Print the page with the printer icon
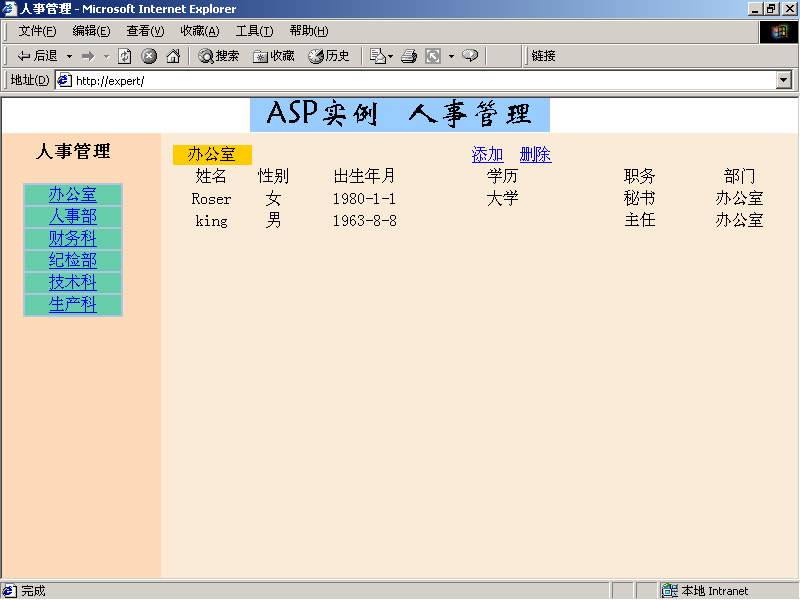The image size is (800, 600). [409, 56]
